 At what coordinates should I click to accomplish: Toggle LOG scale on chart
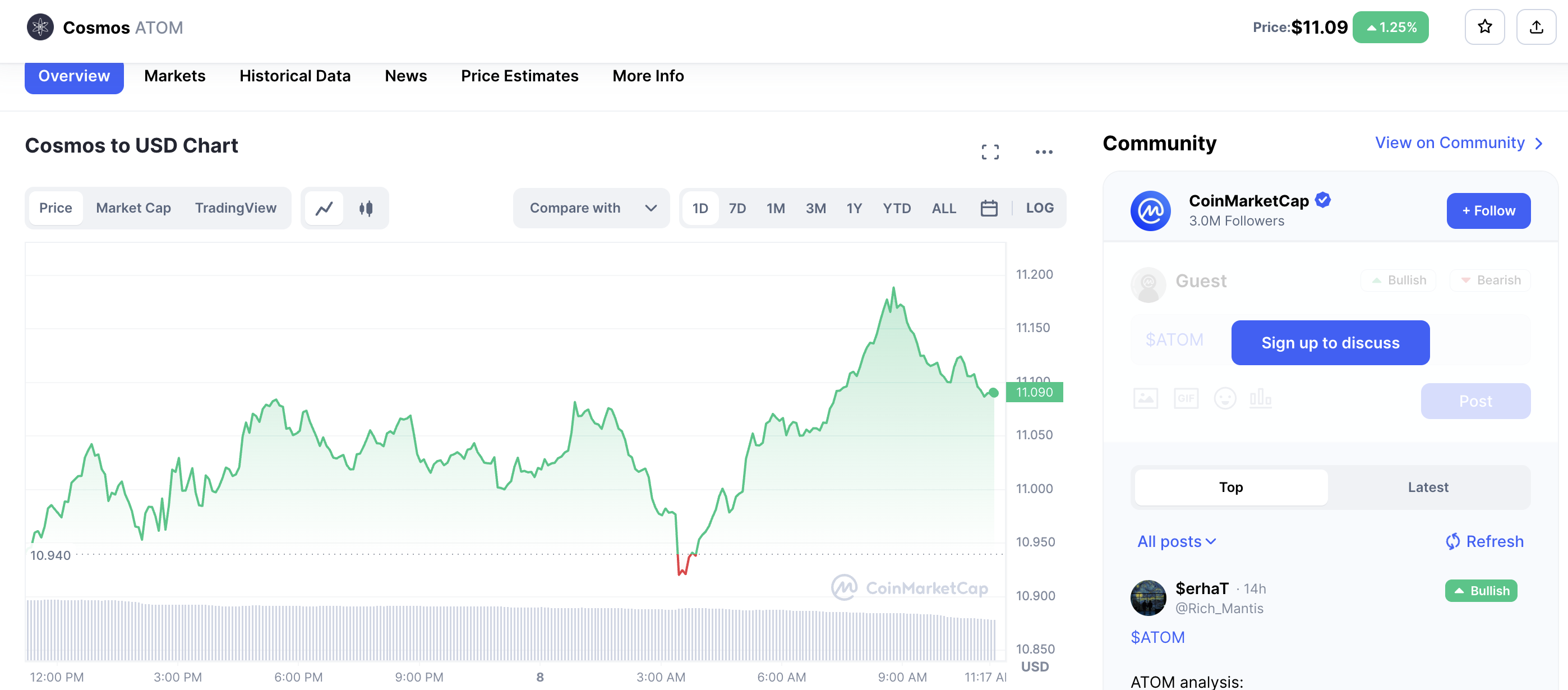tap(1039, 208)
